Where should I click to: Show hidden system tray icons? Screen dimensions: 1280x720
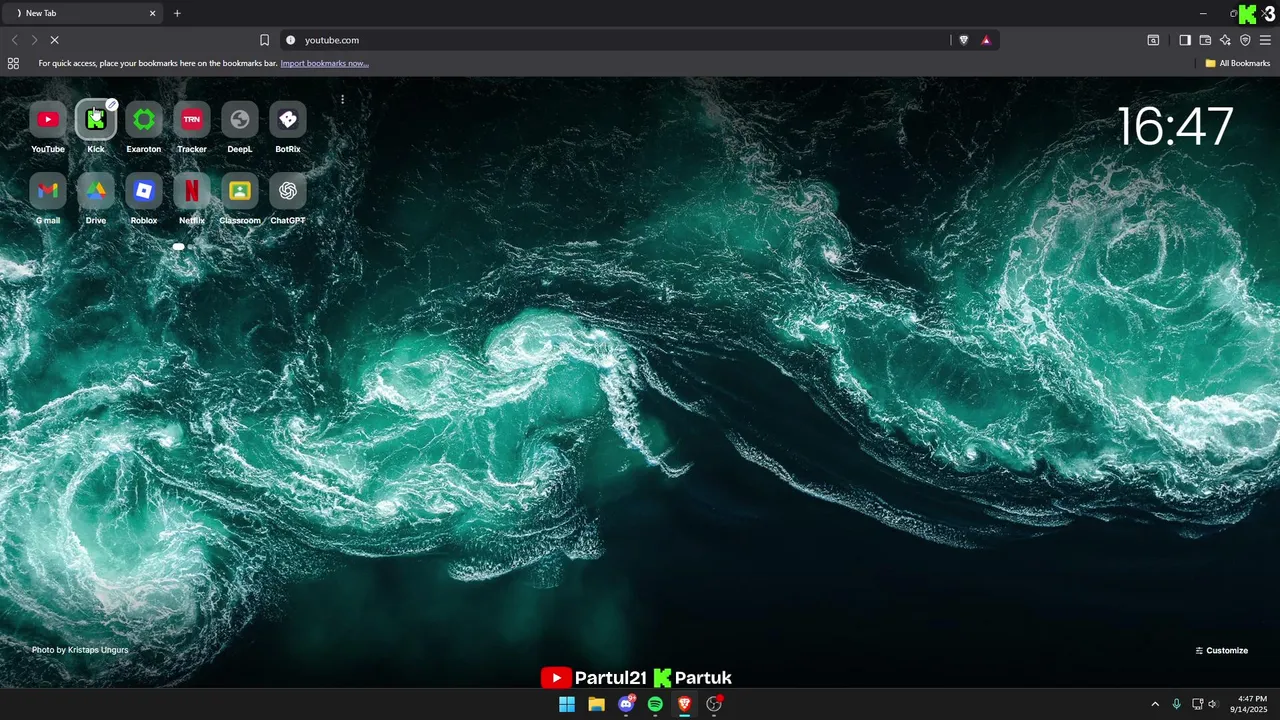(1155, 704)
